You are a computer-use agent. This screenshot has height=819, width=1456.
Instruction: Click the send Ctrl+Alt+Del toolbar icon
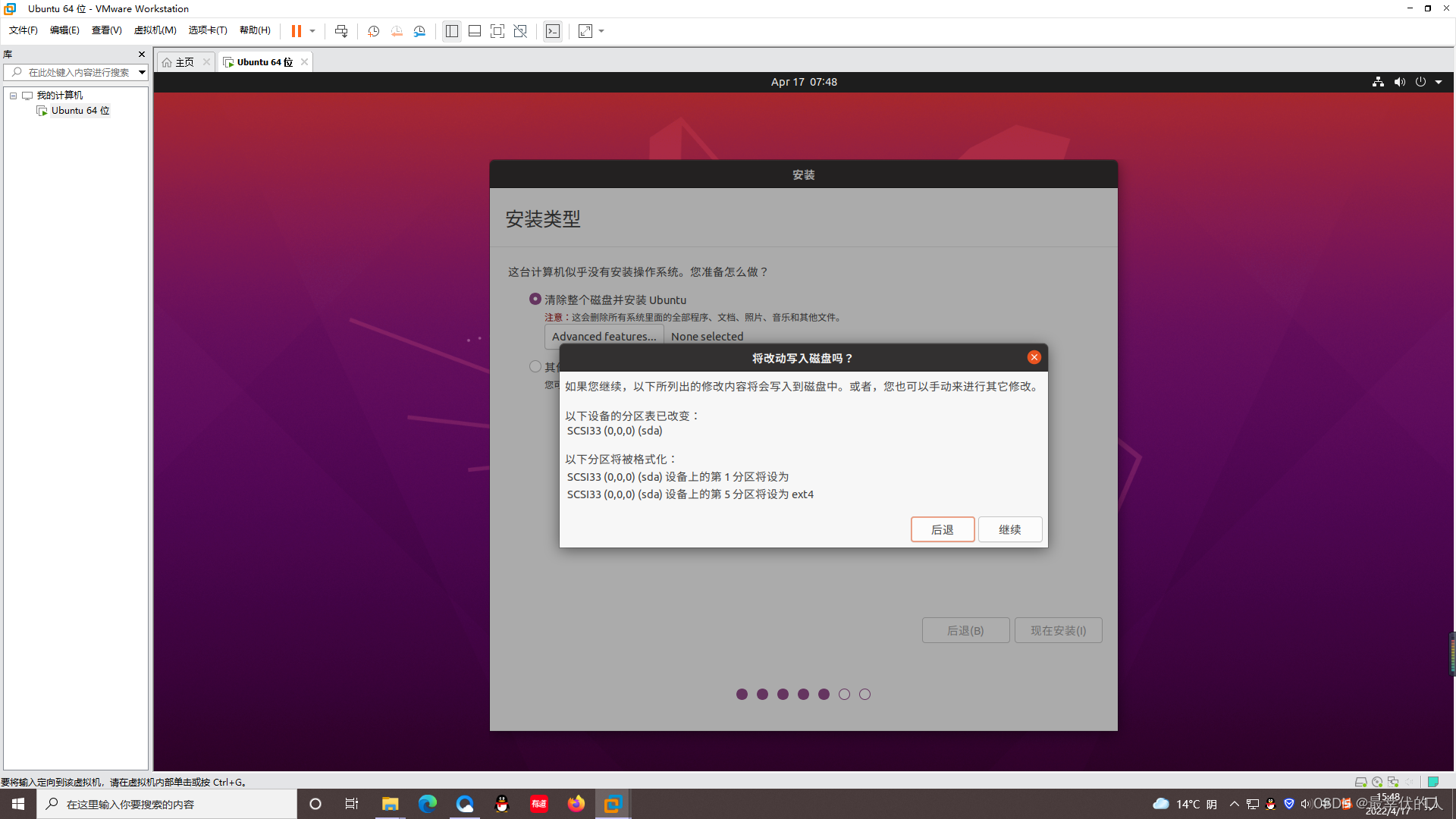click(x=341, y=31)
